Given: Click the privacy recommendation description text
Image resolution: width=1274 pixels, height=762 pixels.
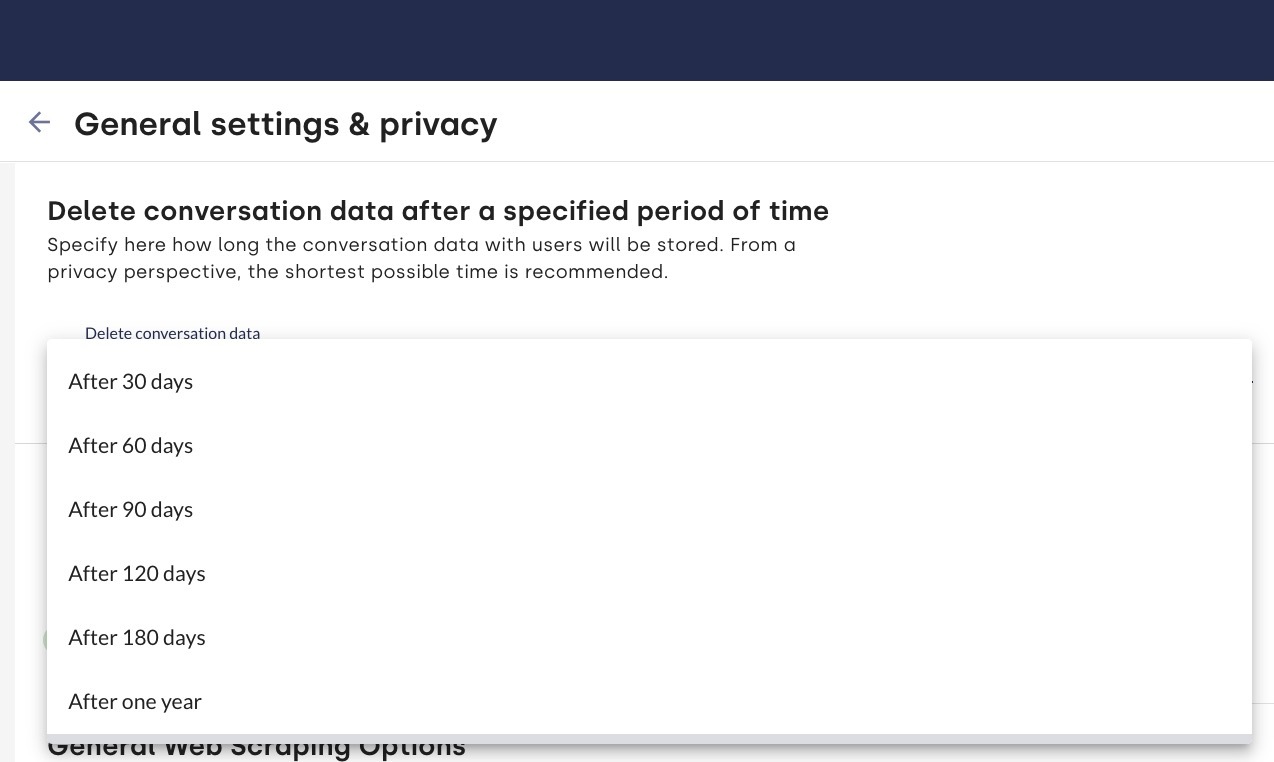Looking at the screenshot, I should 421,258.
